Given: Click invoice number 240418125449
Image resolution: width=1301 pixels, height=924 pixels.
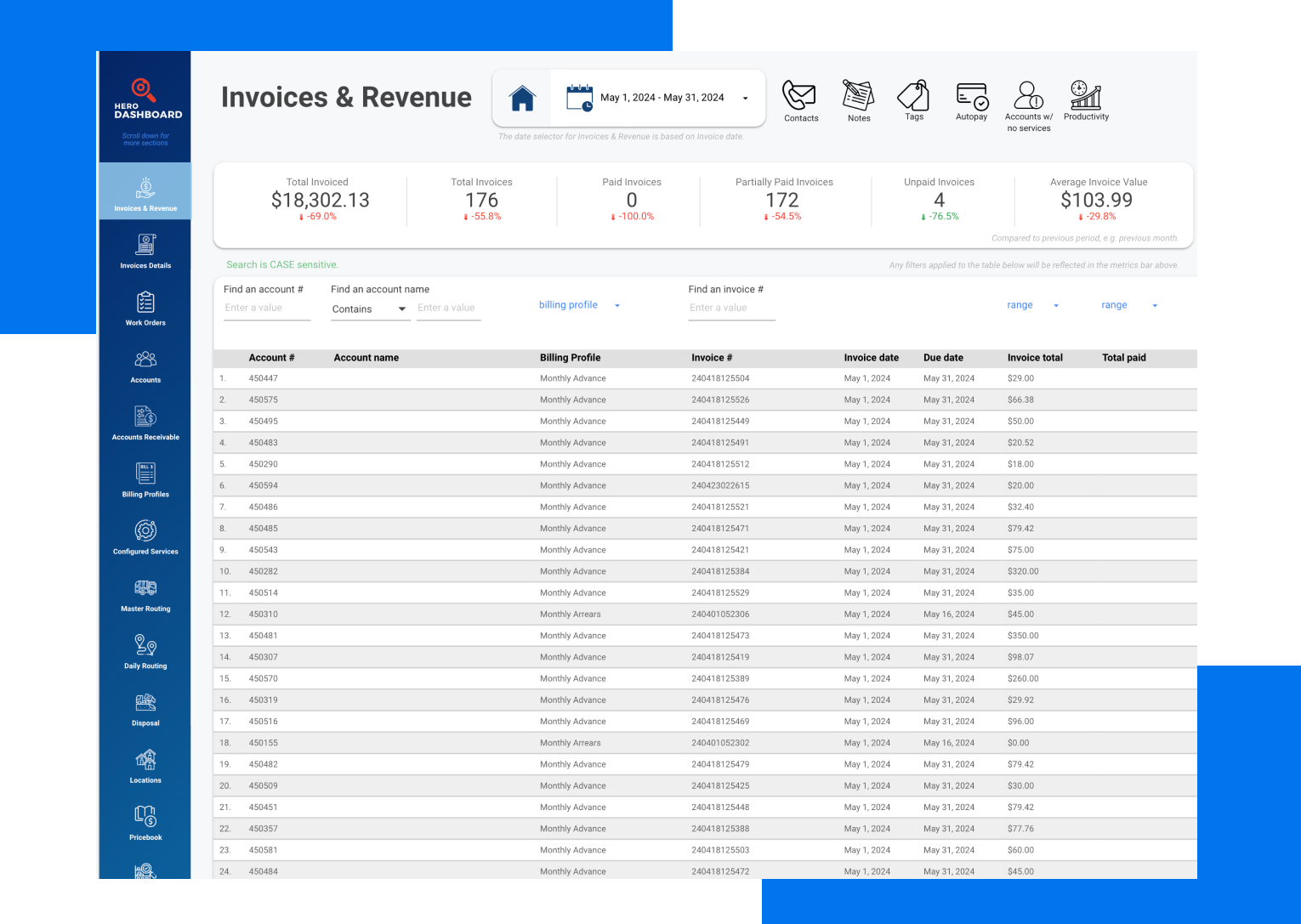Looking at the screenshot, I should tap(720, 422).
